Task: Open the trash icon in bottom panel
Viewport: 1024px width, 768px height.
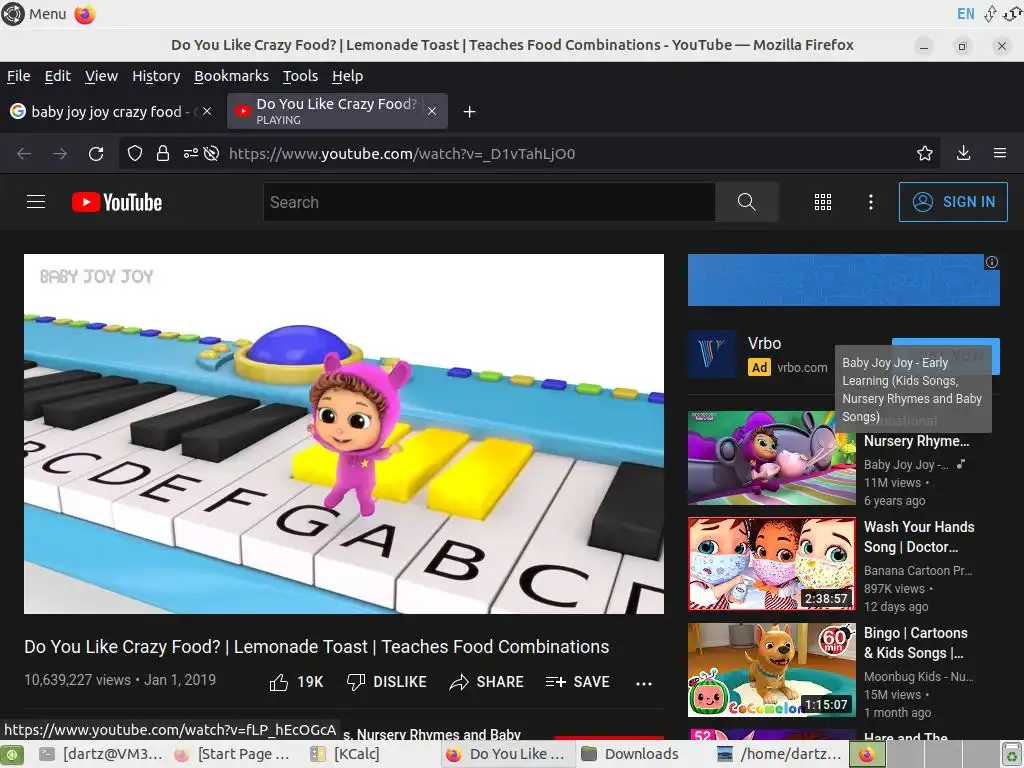Action: point(1012,754)
